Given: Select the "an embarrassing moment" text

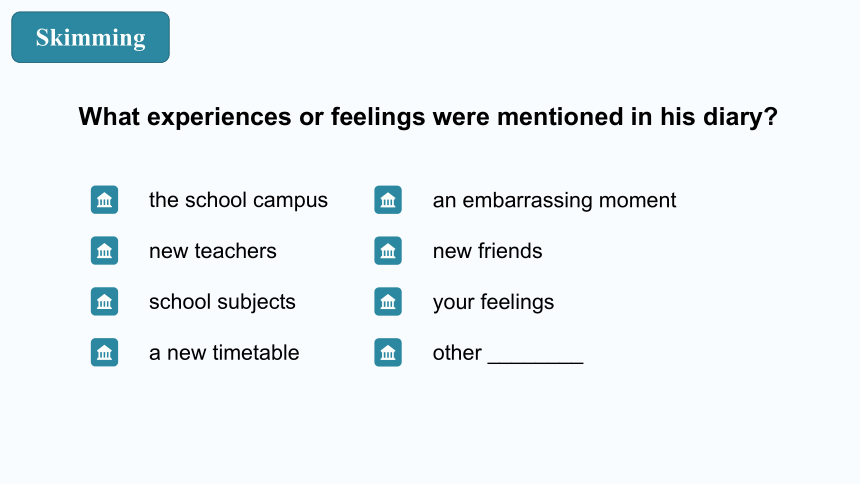Looking at the screenshot, I should tap(554, 200).
